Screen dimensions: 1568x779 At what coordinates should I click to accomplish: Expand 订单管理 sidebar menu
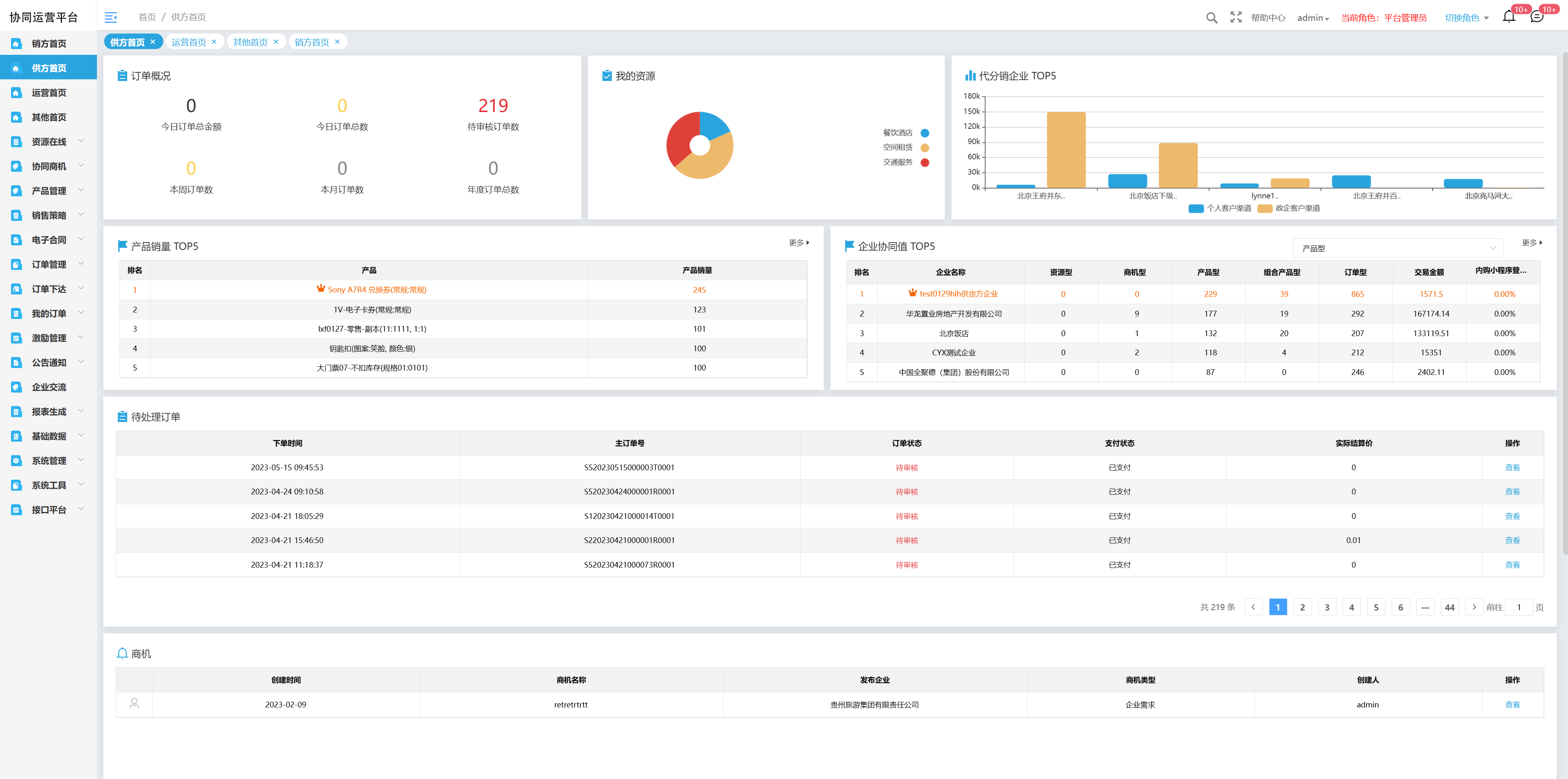coord(49,264)
